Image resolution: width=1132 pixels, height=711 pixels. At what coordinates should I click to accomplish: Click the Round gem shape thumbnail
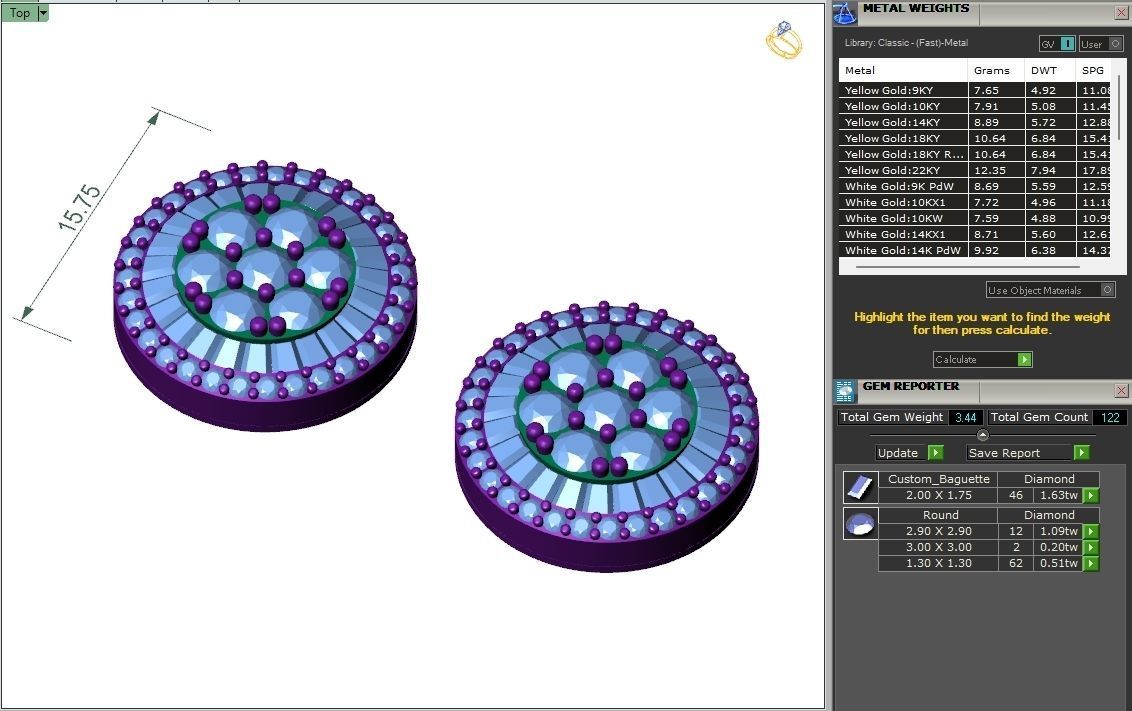861,523
